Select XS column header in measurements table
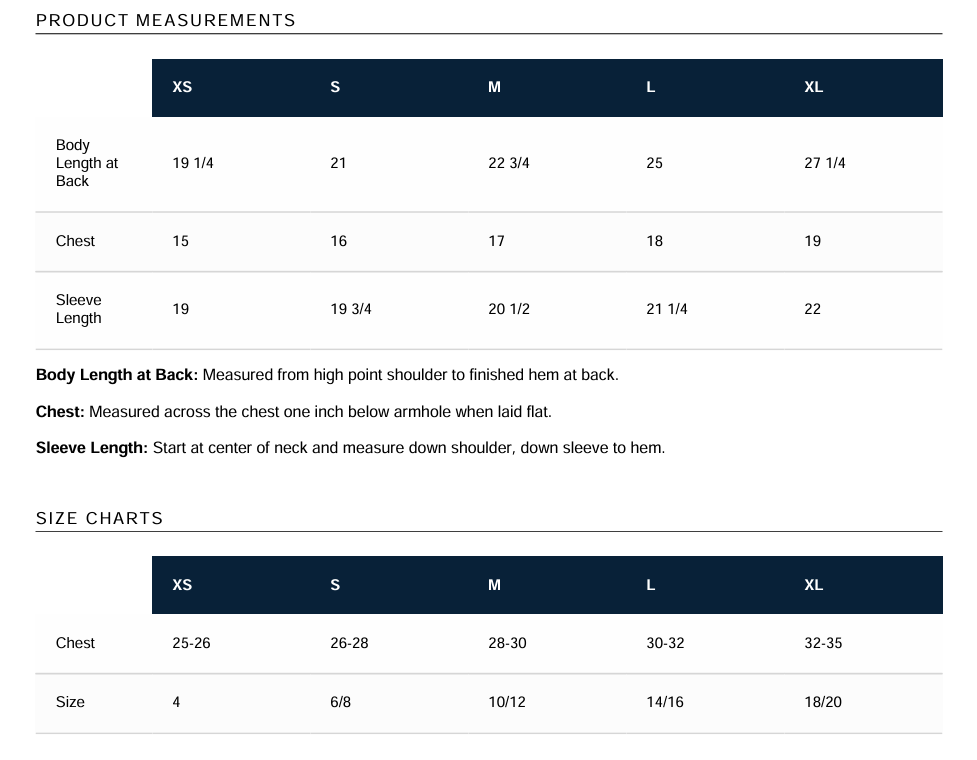Screen dimensions: 977x760 [182, 87]
